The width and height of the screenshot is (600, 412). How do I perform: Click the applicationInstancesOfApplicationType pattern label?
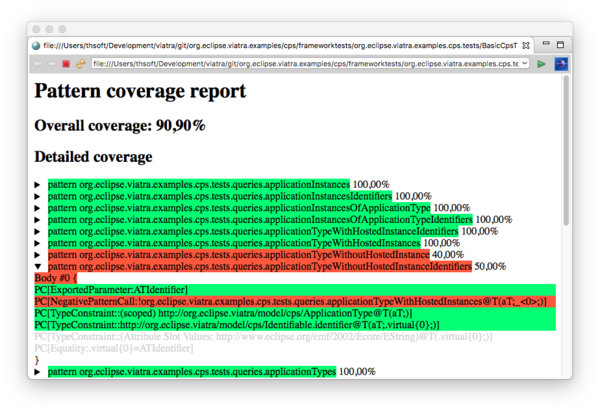(239, 208)
